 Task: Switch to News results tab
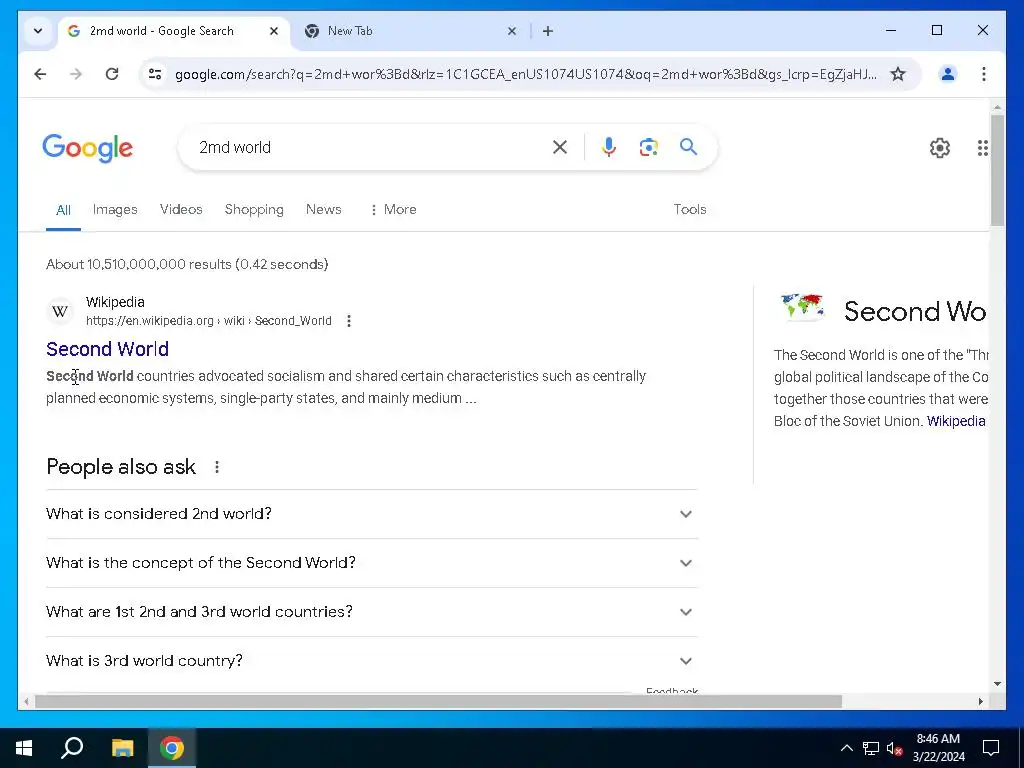pos(323,210)
